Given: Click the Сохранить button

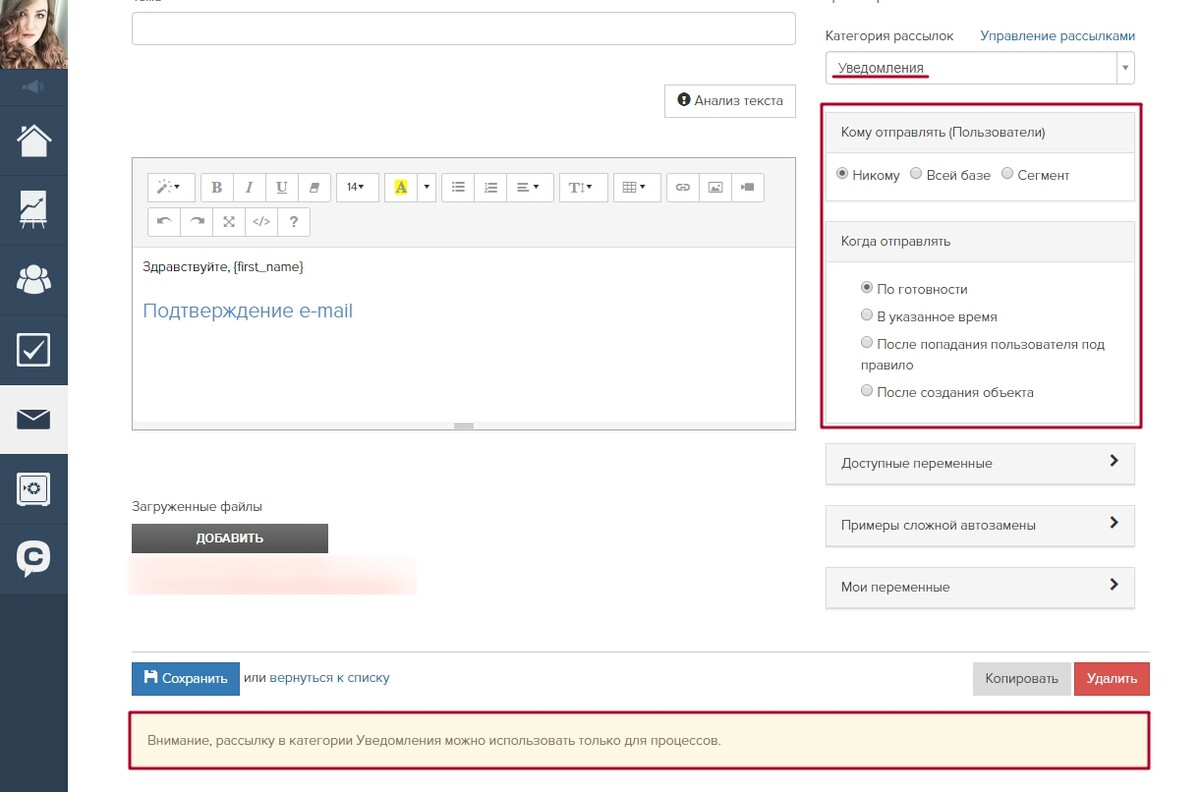Looking at the screenshot, I should (186, 678).
